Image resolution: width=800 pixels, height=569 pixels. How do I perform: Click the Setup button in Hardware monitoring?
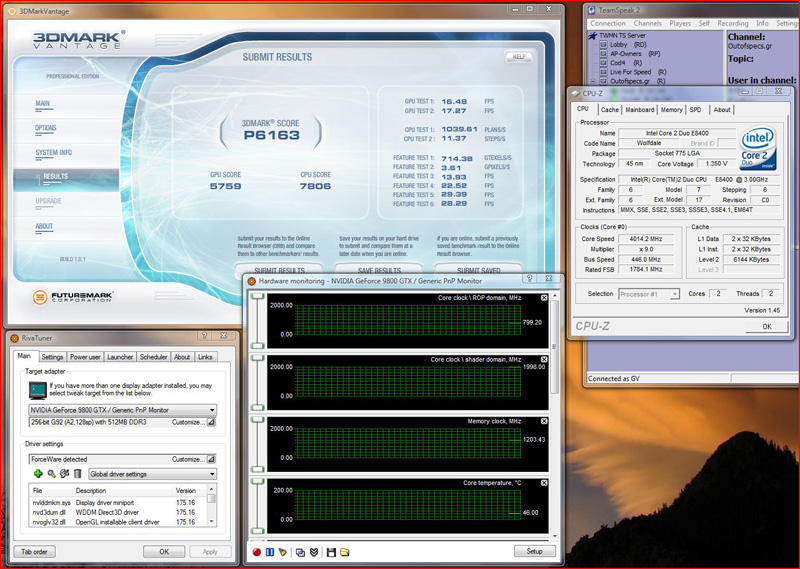[534, 551]
